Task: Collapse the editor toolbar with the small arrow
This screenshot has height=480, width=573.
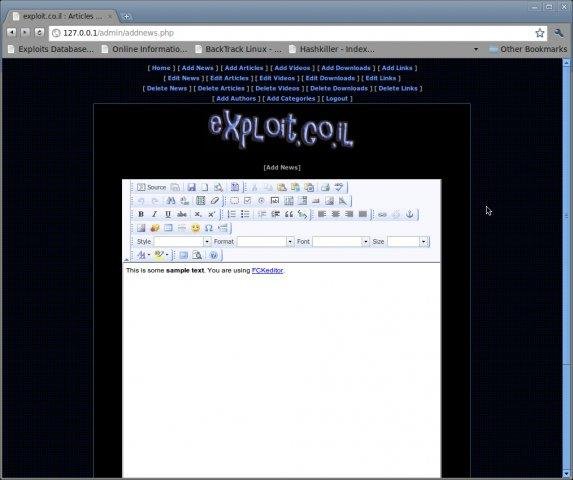Action: 126,259
